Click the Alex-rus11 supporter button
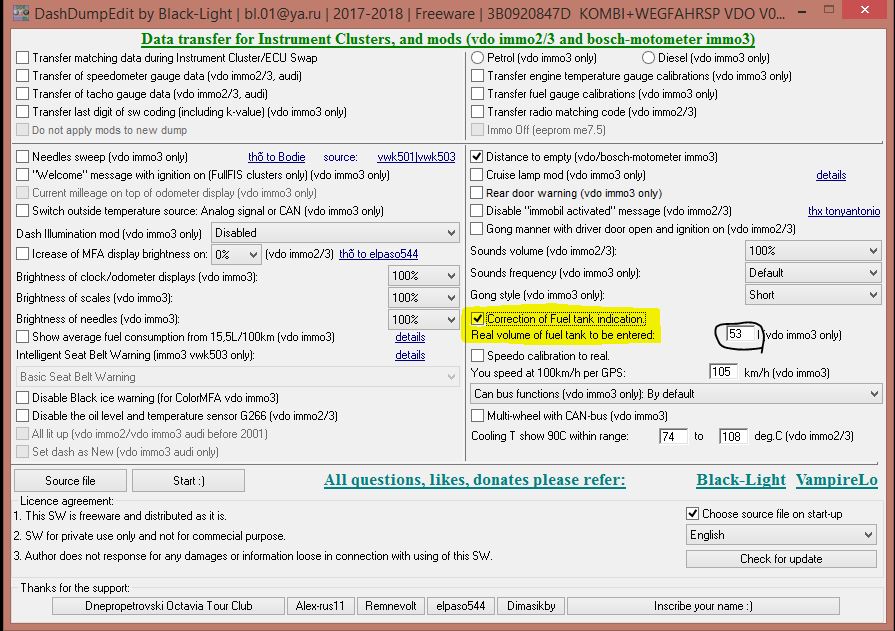This screenshot has height=631, width=895. (320, 606)
